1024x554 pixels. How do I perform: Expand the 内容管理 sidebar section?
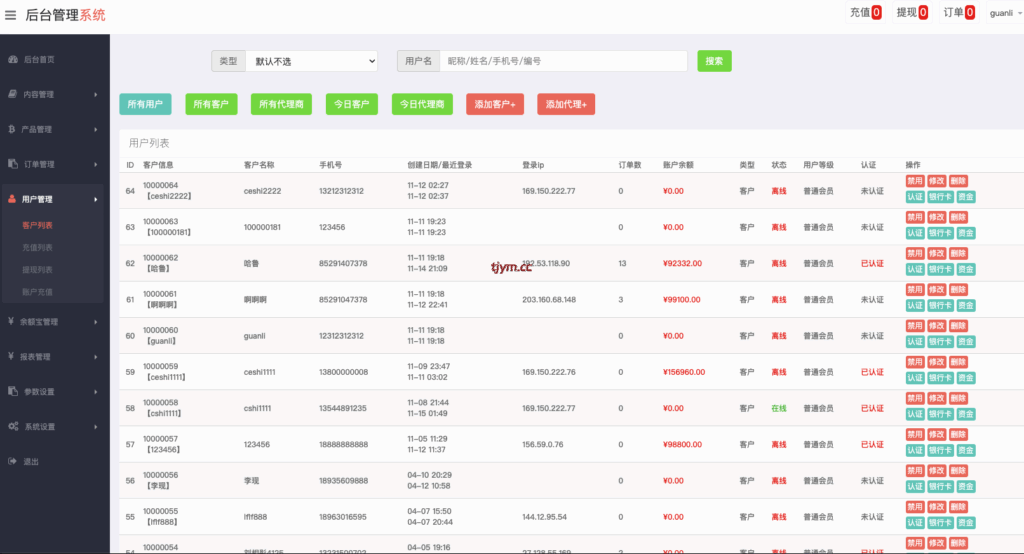click(54, 95)
